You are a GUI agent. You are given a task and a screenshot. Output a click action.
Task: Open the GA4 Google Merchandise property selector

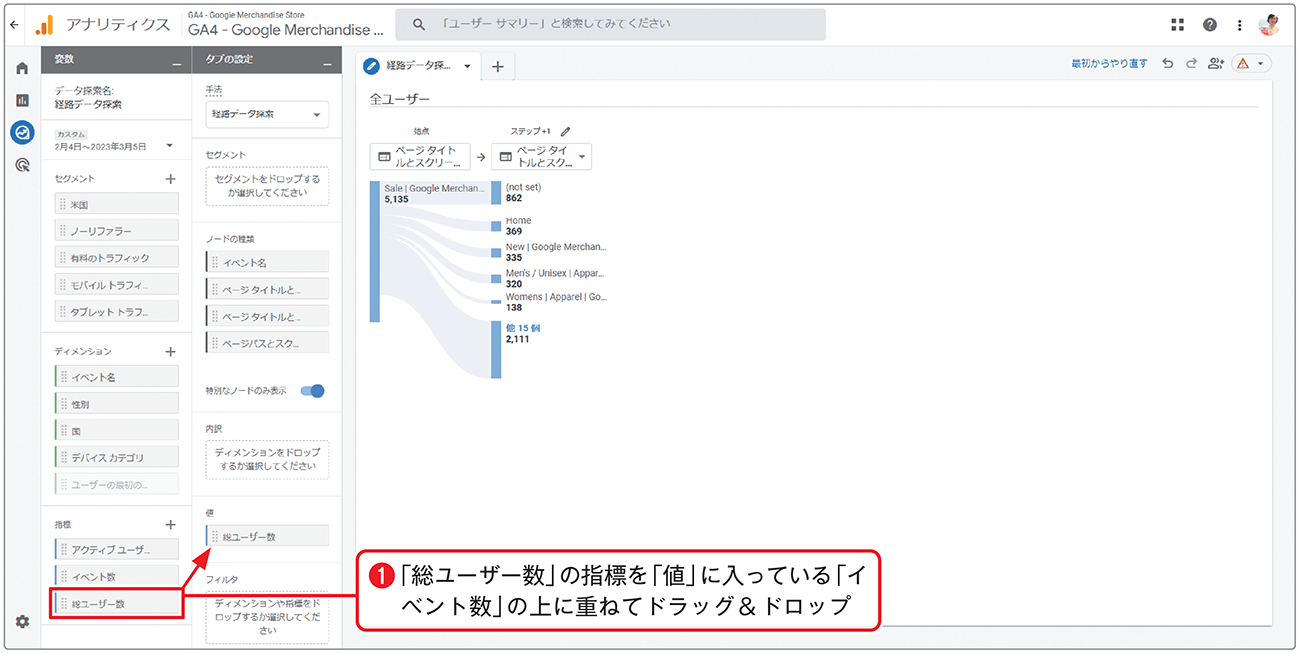coord(285,25)
